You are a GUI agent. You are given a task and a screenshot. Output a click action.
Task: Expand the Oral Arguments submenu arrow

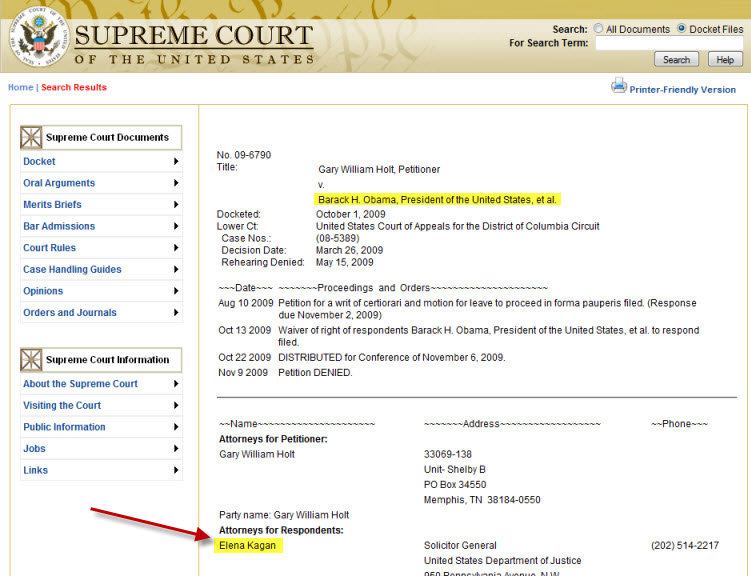[x=176, y=183]
